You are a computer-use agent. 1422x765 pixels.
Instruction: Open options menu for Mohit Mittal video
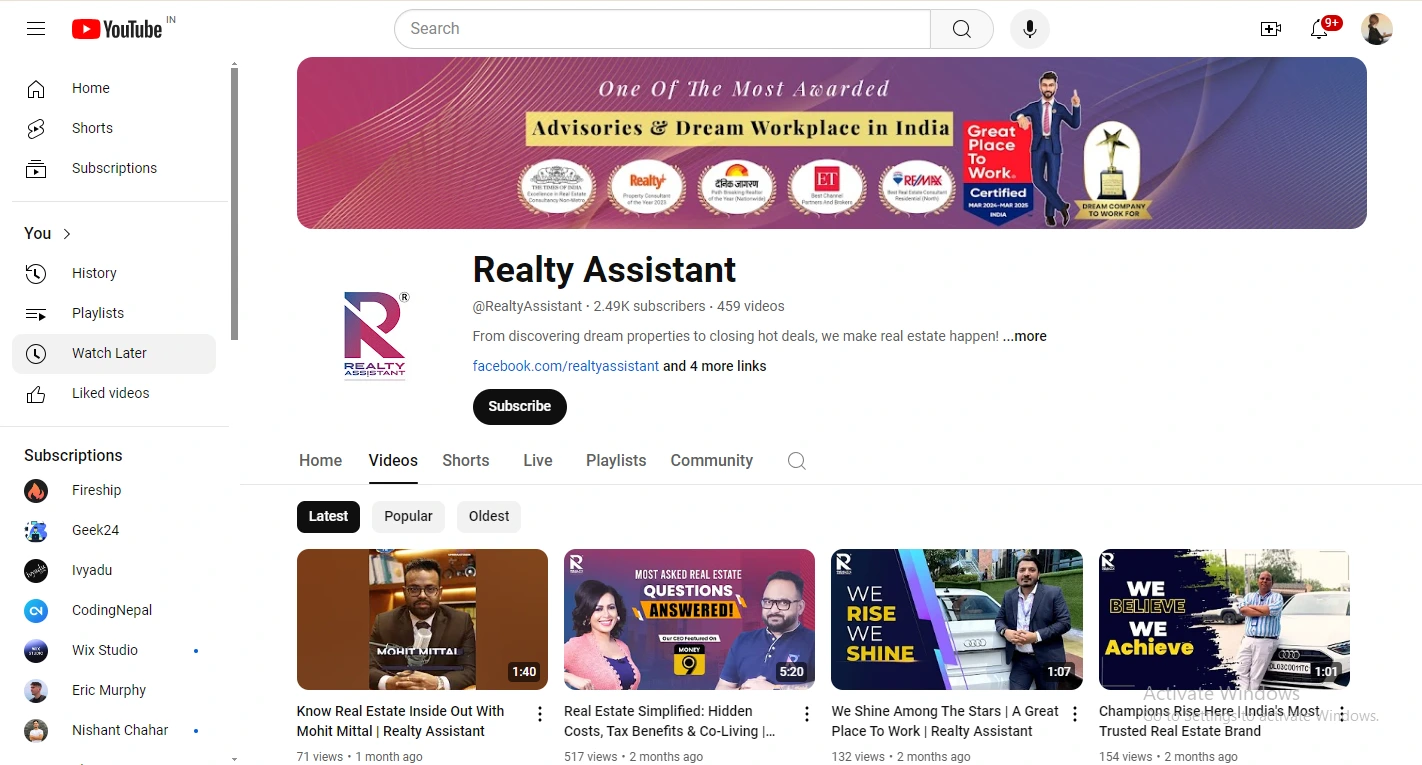coord(540,714)
